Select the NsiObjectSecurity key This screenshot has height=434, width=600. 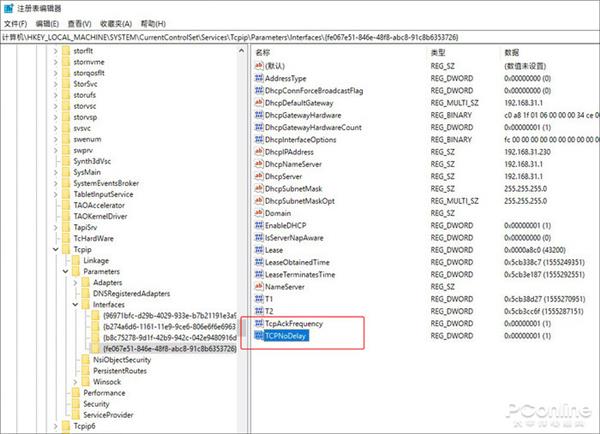coord(122,360)
